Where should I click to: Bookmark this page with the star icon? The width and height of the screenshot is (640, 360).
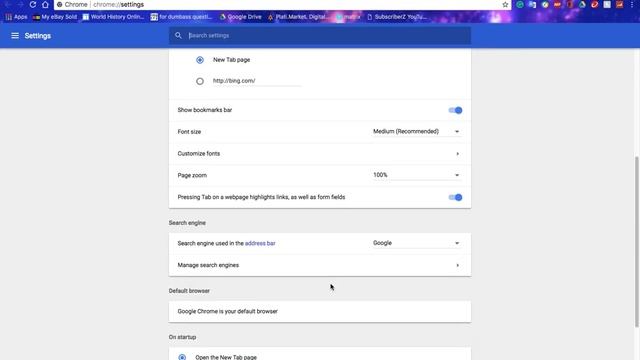pyautogui.click(x=505, y=4)
